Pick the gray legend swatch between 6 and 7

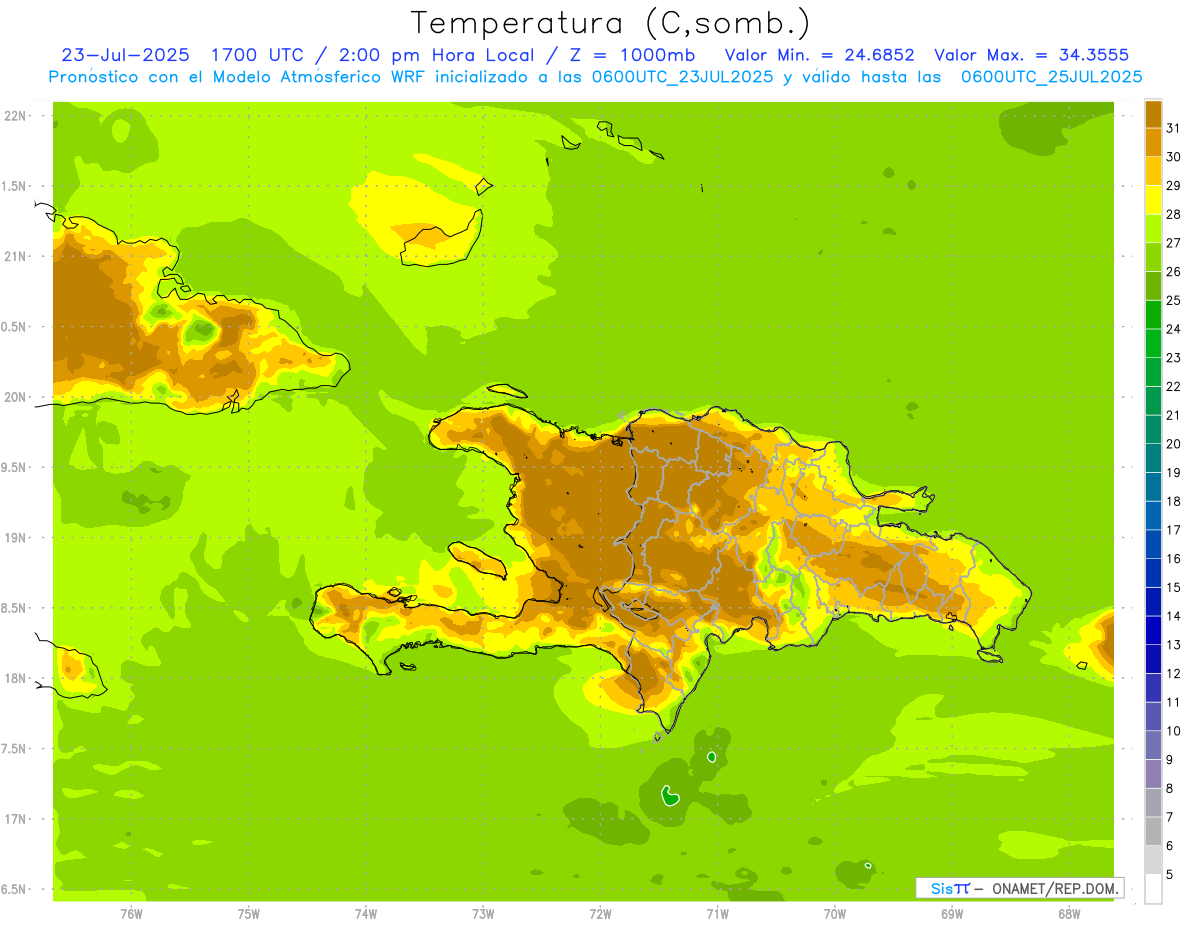click(x=1153, y=831)
